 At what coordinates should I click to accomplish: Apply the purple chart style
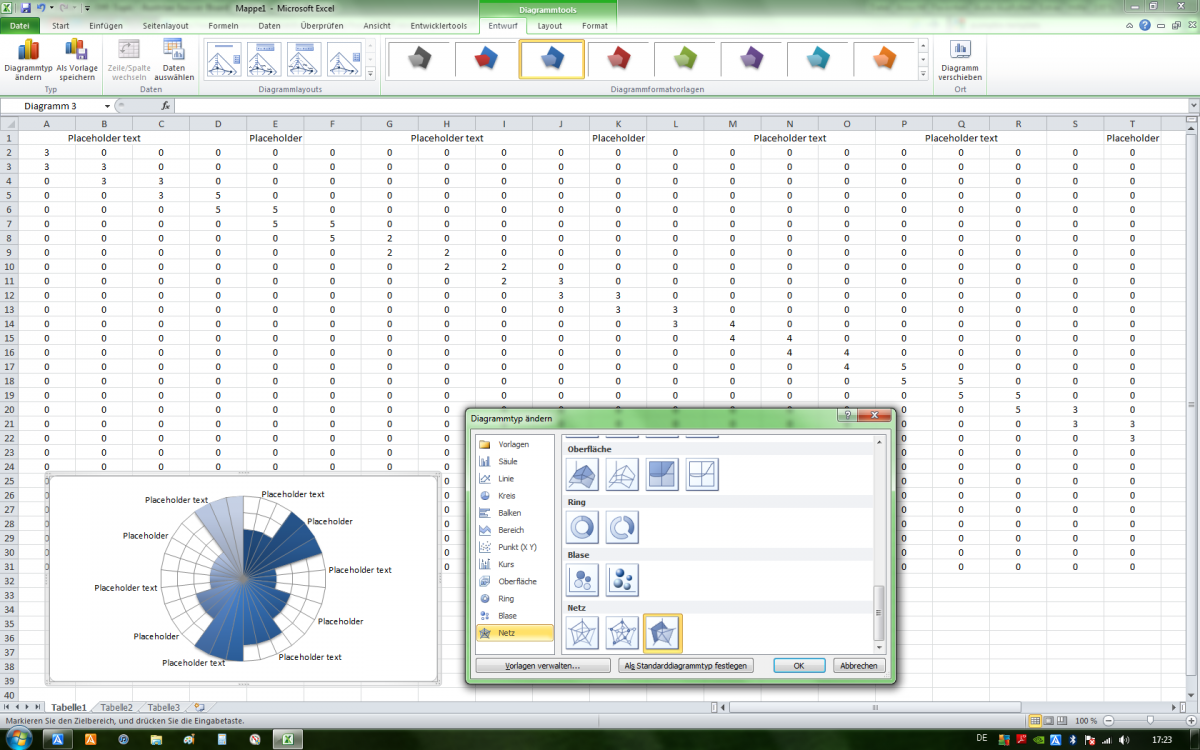(x=752, y=60)
